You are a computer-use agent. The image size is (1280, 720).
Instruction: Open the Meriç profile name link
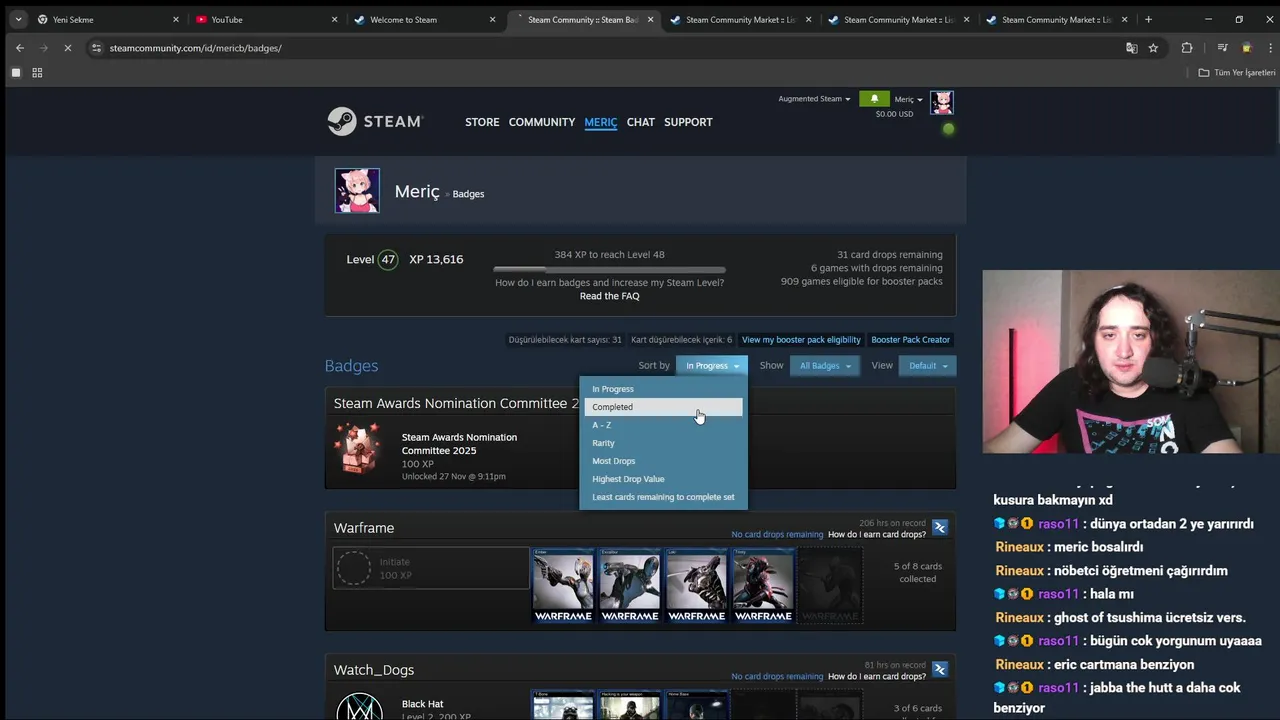click(x=417, y=192)
